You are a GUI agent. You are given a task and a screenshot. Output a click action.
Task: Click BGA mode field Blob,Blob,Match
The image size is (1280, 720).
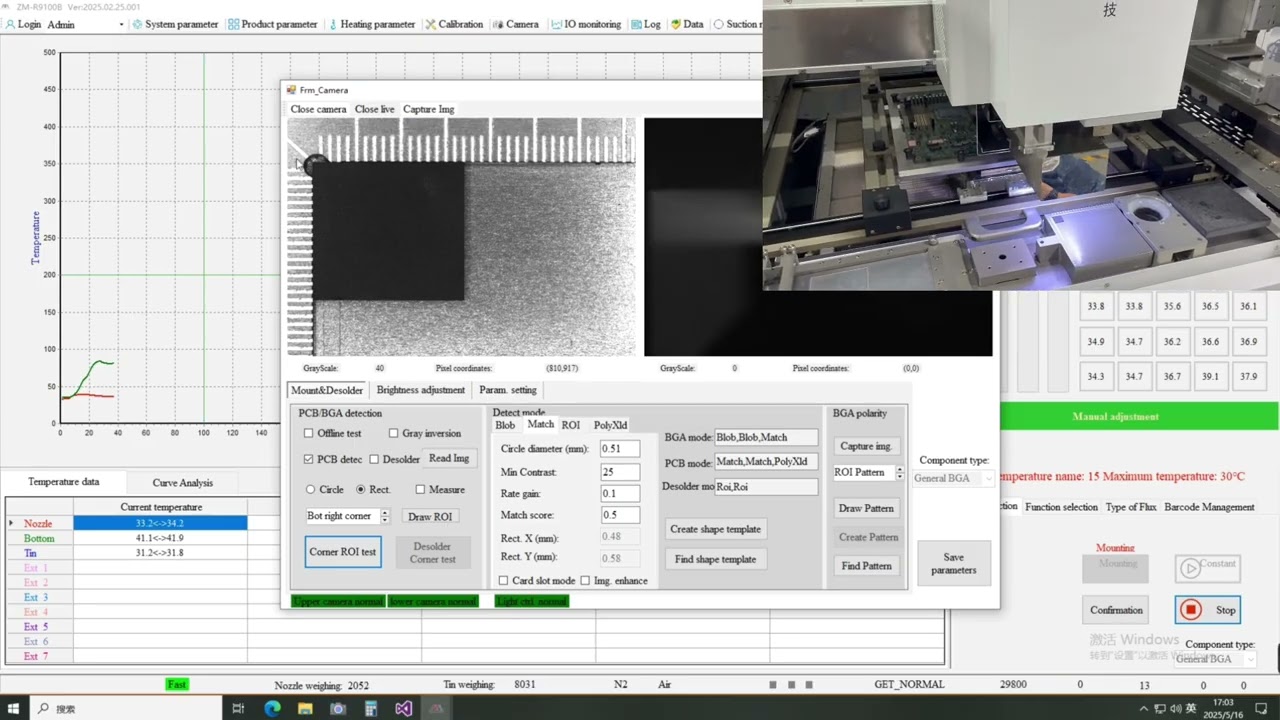coord(766,437)
